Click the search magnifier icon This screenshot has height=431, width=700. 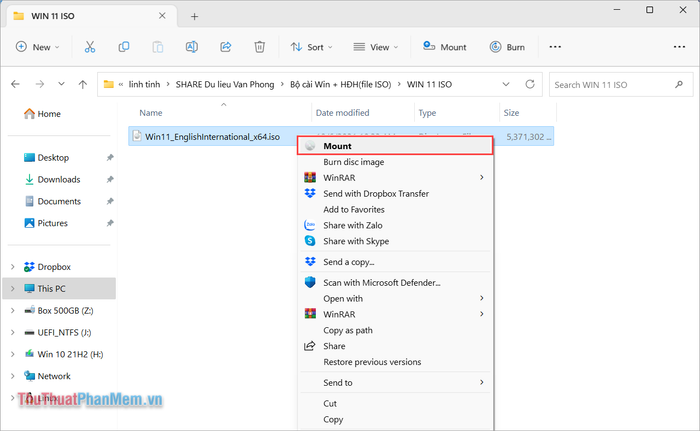click(679, 84)
